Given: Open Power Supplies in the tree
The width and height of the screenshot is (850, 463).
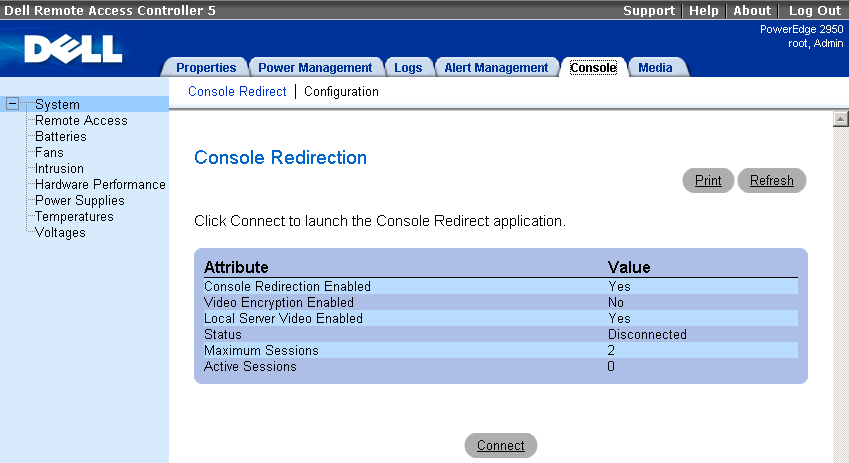Looking at the screenshot, I should 79,200.
